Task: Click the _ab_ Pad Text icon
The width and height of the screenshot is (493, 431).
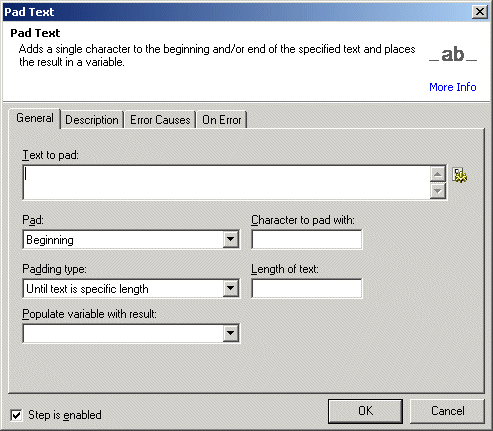Action: pos(453,54)
